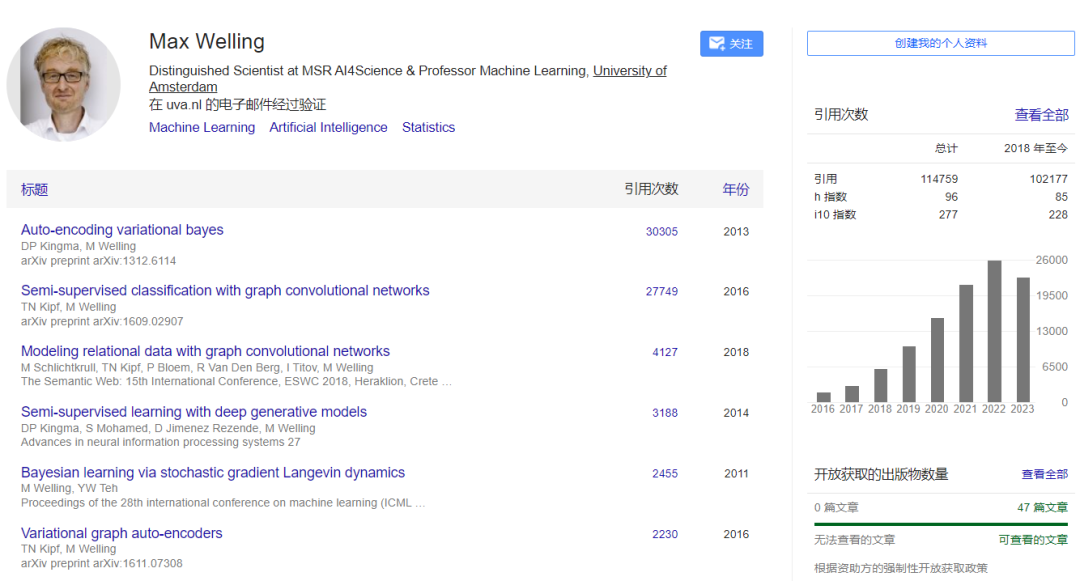Sort publications by 标题 column header
Viewport: 1080px width, 581px height.
click(35, 189)
